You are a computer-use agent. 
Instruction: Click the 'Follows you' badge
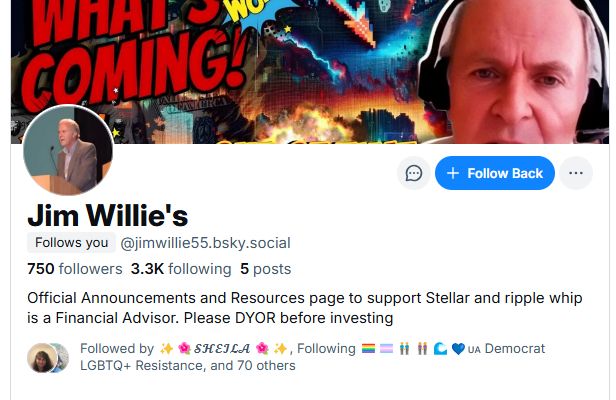point(72,242)
